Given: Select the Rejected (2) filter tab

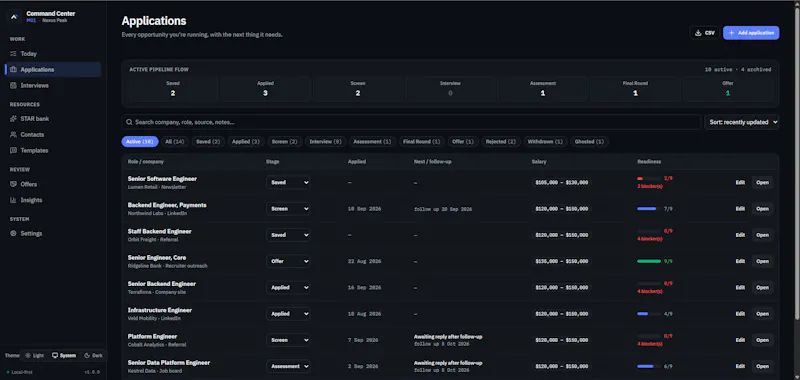Looking at the screenshot, I should click(501, 142).
